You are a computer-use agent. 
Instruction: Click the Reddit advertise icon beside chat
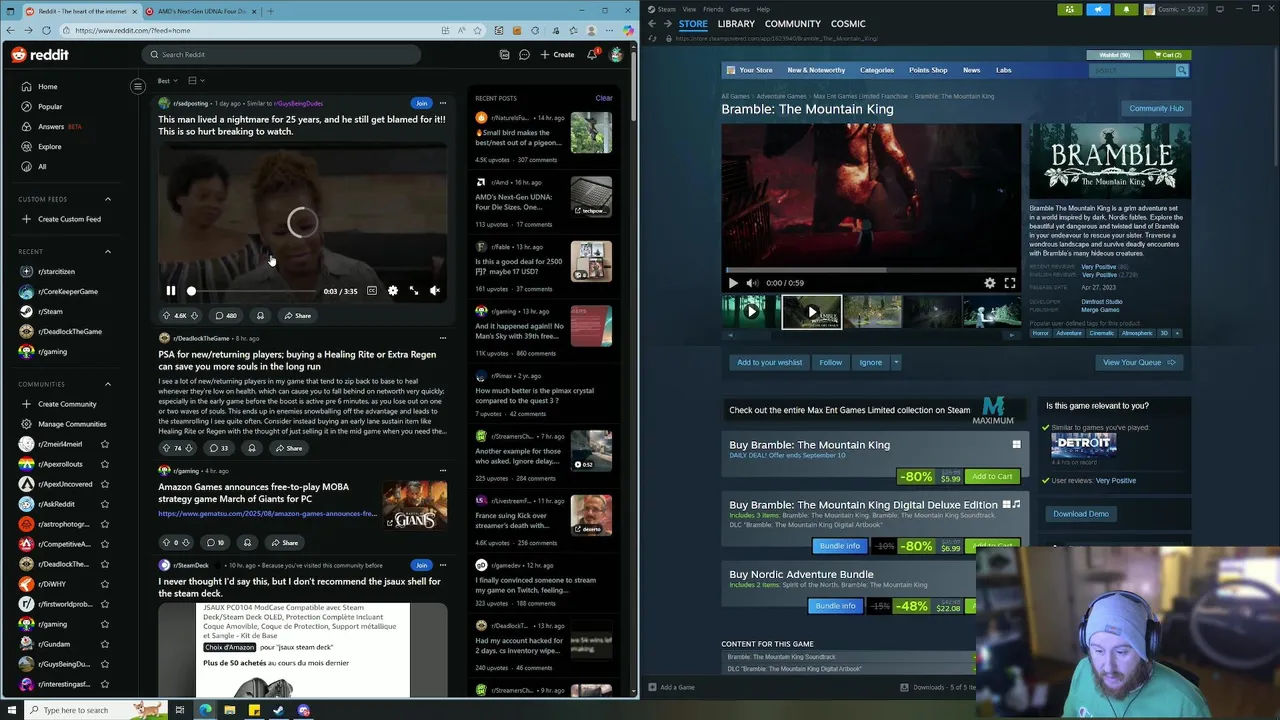click(x=504, y=55)
